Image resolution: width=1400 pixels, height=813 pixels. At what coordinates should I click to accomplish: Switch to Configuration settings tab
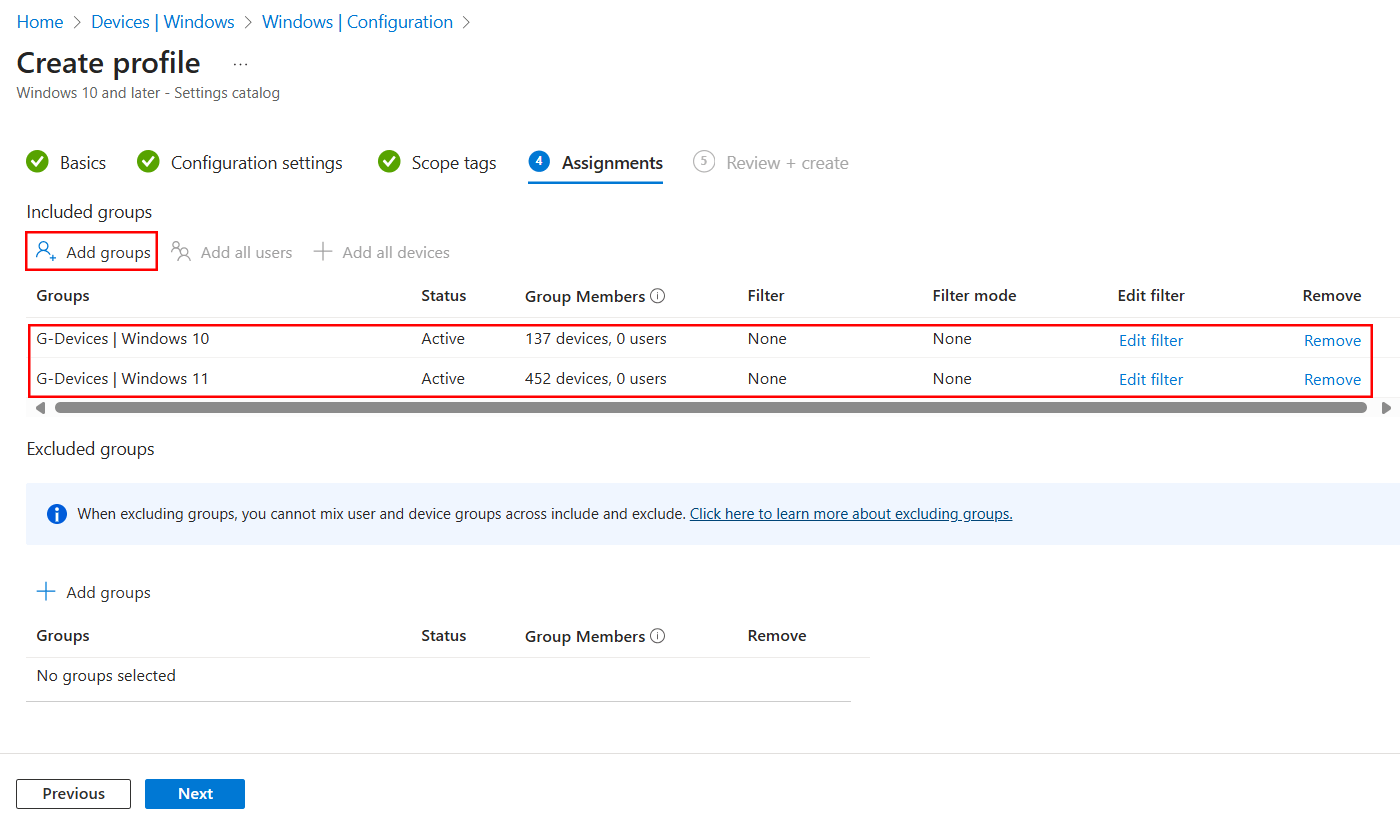(257, 163)
